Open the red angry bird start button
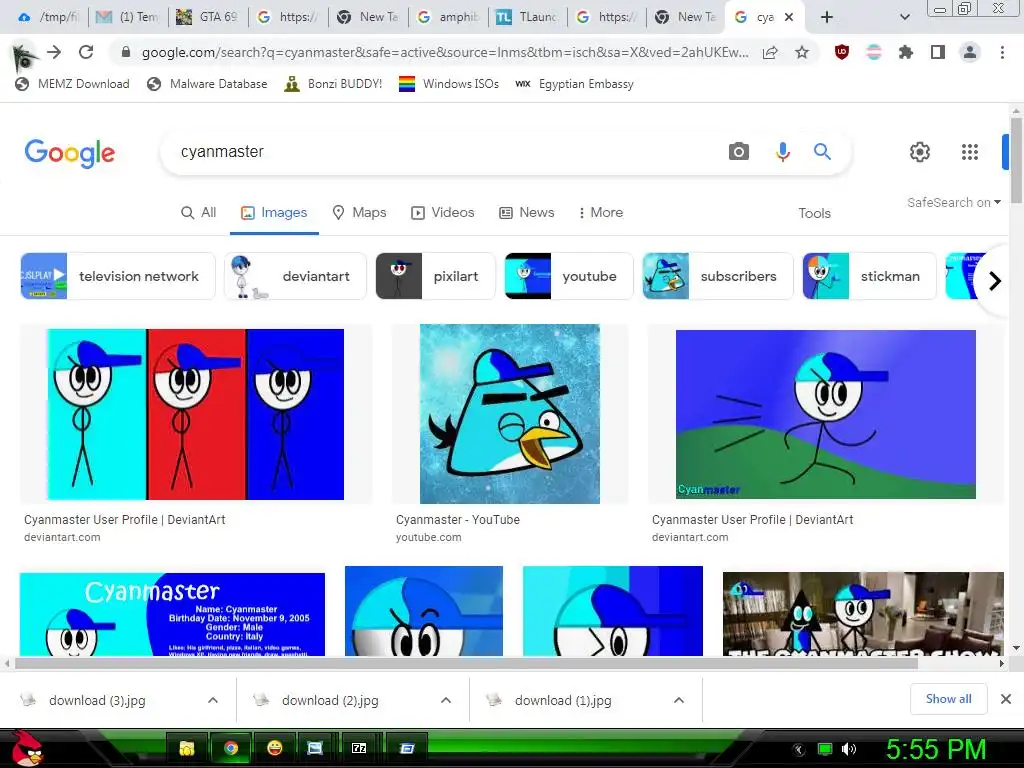The height and width of the screenshot is (768, 1024). 26,748
